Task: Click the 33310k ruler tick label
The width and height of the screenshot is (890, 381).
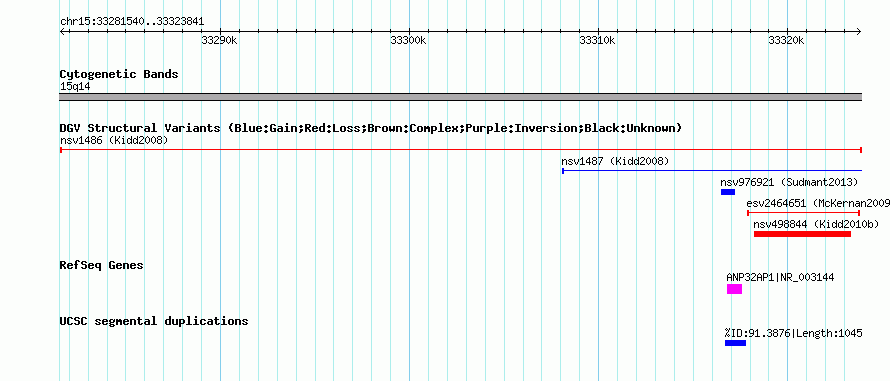Action: tap(598, 41)
